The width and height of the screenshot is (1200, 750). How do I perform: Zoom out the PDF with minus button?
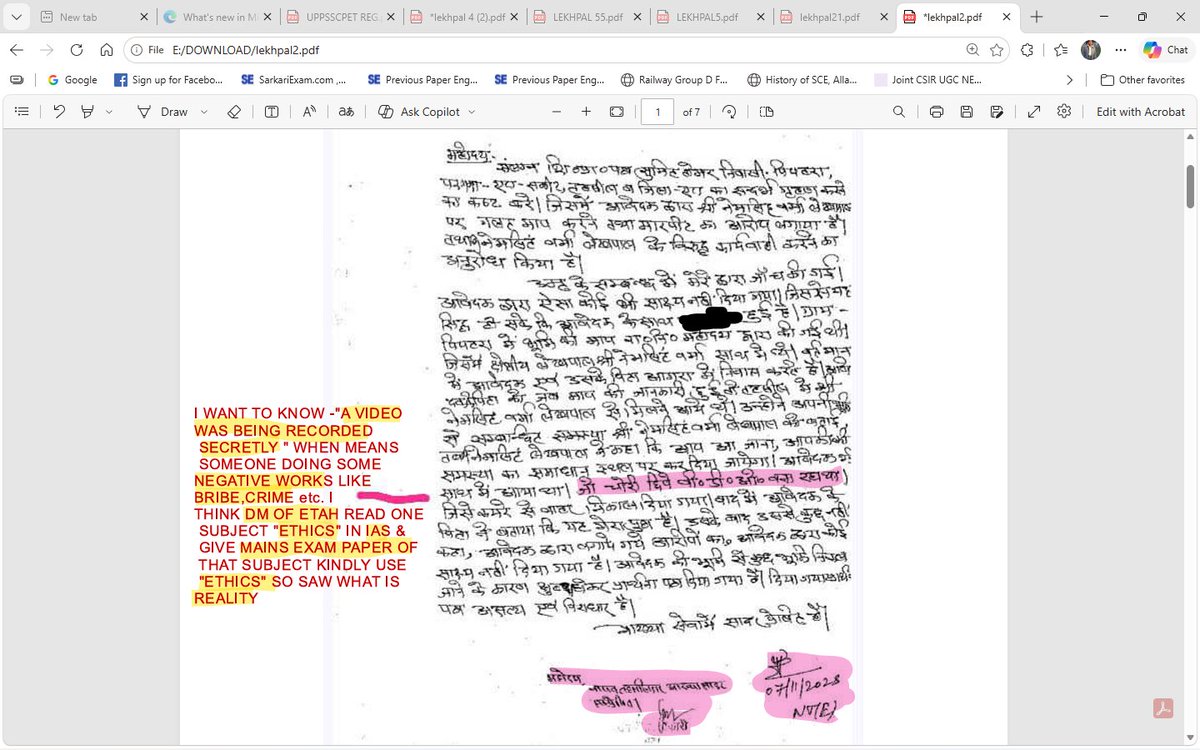(556, 112)
